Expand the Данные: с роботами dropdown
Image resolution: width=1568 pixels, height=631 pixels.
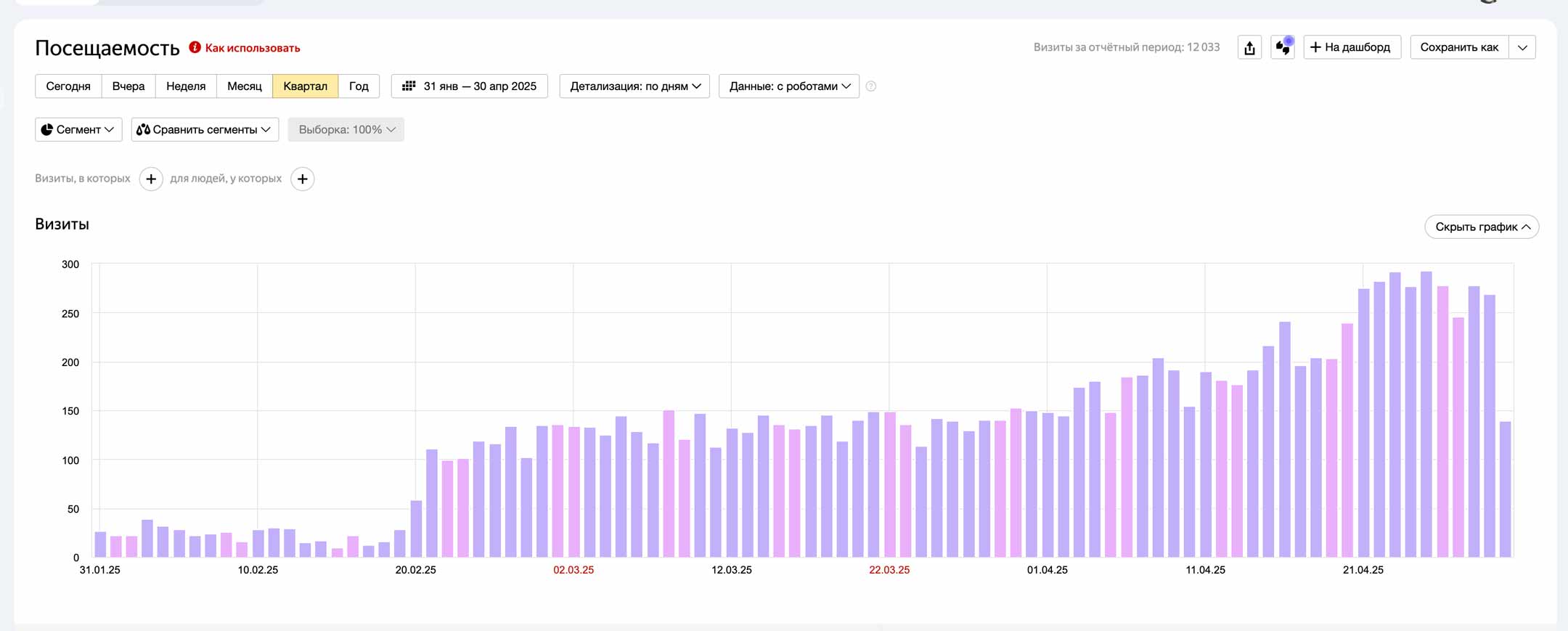789,86
